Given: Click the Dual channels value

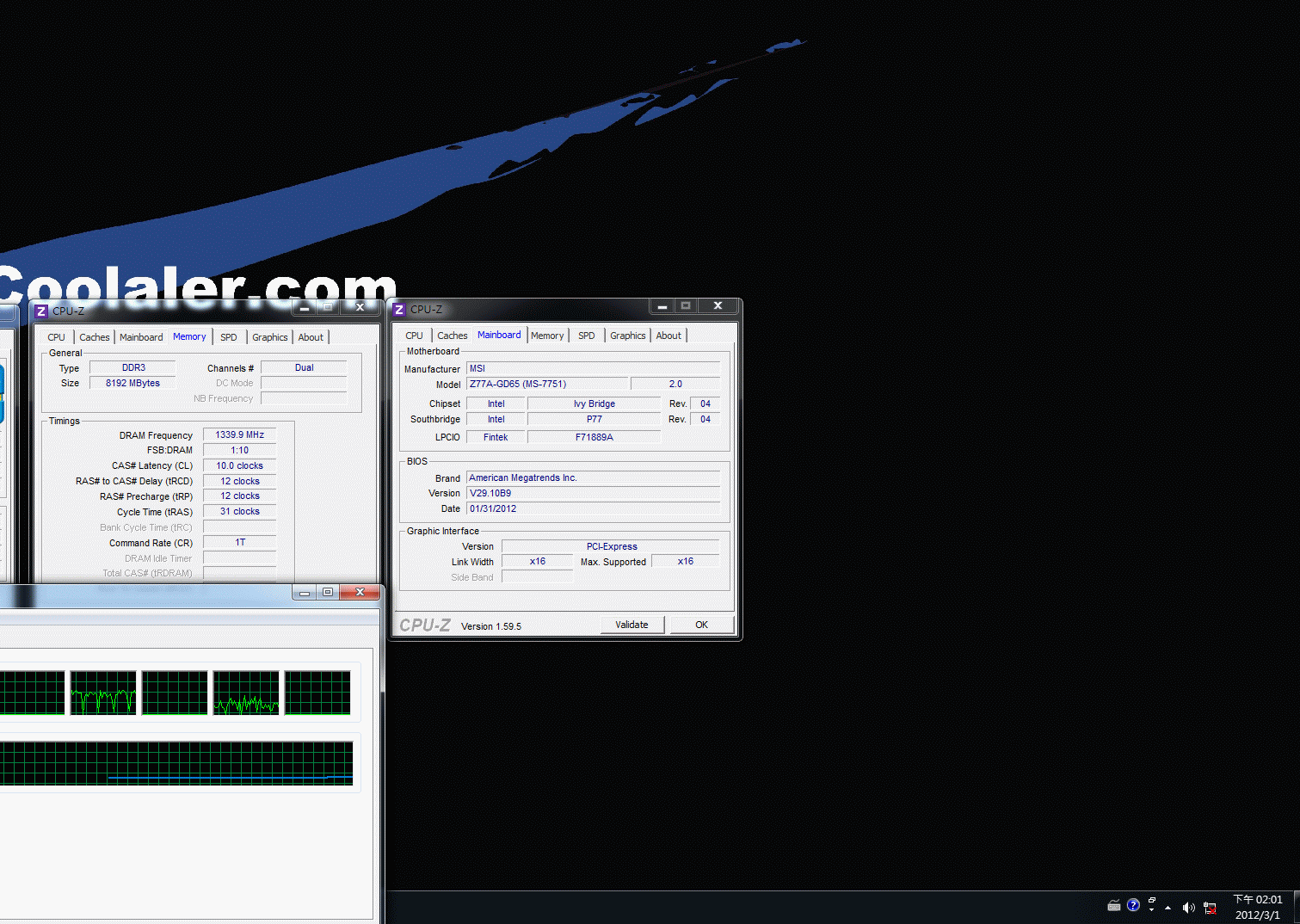Looking at the screenshot, I should click(304, 367).
